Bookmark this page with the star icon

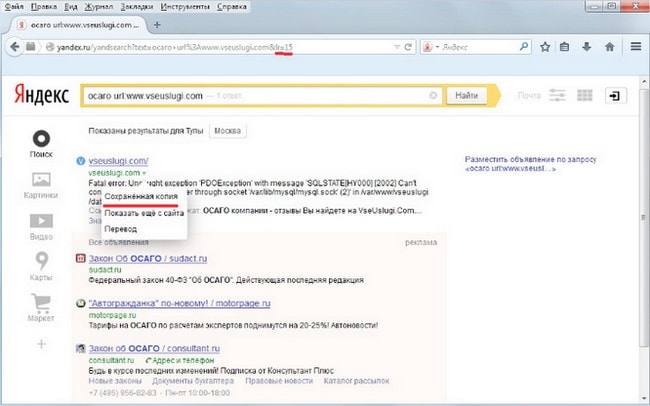coord(545,47)
